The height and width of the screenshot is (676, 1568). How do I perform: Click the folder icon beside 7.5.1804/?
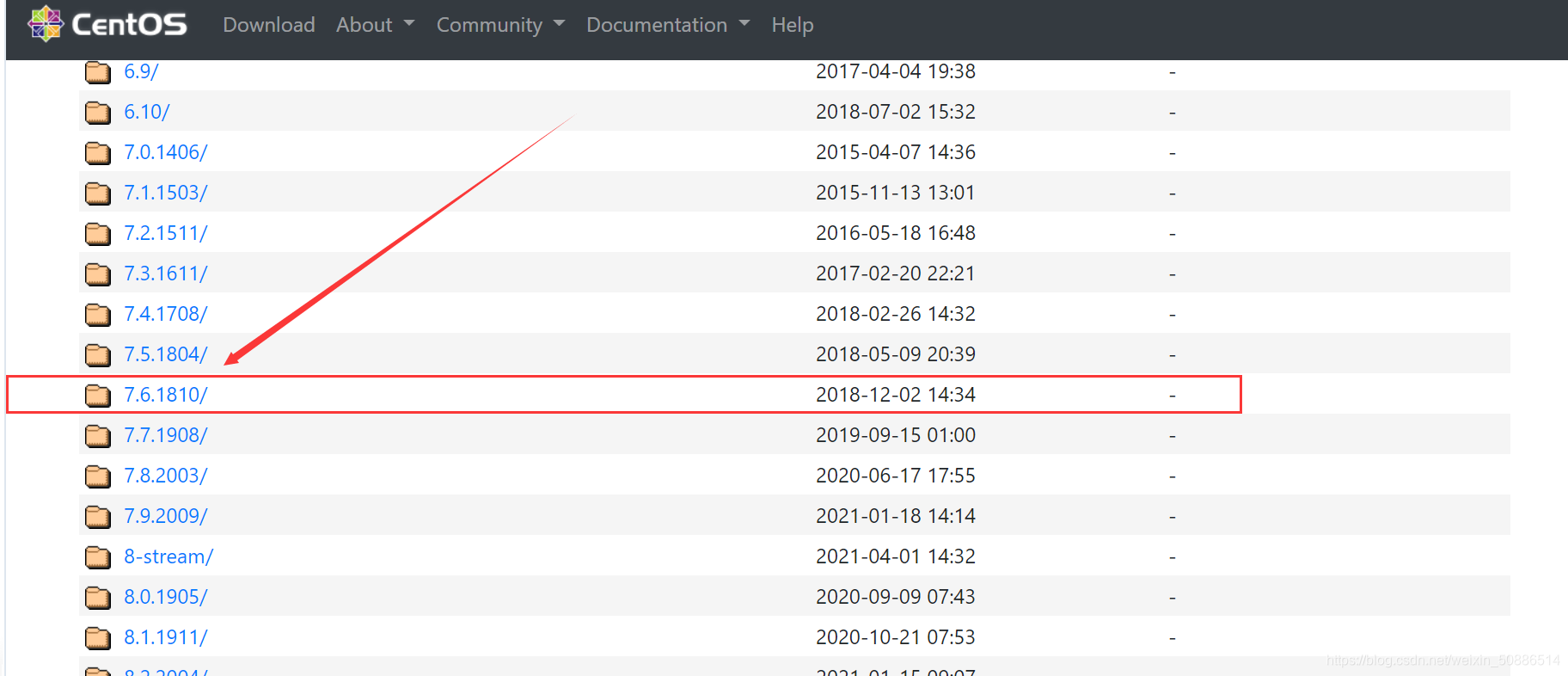(98, 355)
